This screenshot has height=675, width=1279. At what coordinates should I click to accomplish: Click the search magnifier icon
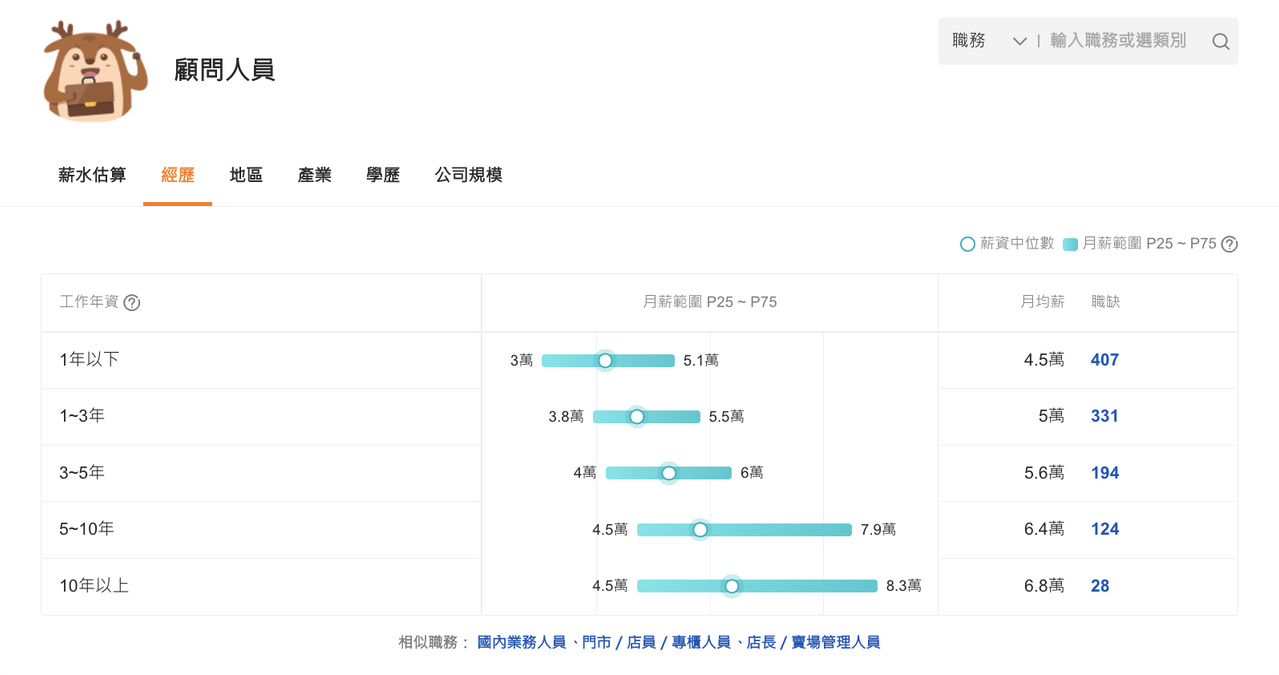click(1220, 42)
